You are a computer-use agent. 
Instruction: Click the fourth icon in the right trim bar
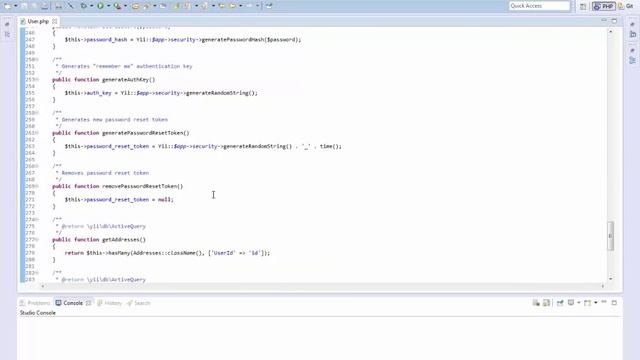[x=632, y=60]
